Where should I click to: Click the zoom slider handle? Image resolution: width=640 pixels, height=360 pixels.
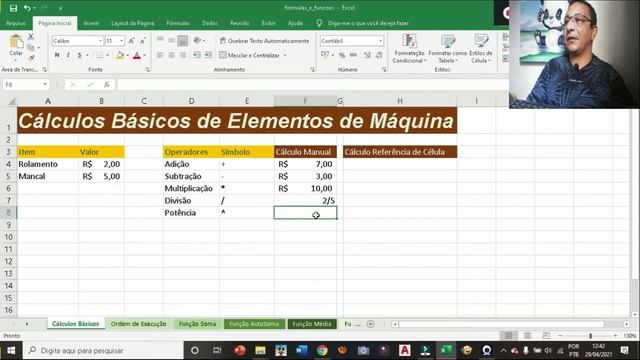tap(590, 336)
